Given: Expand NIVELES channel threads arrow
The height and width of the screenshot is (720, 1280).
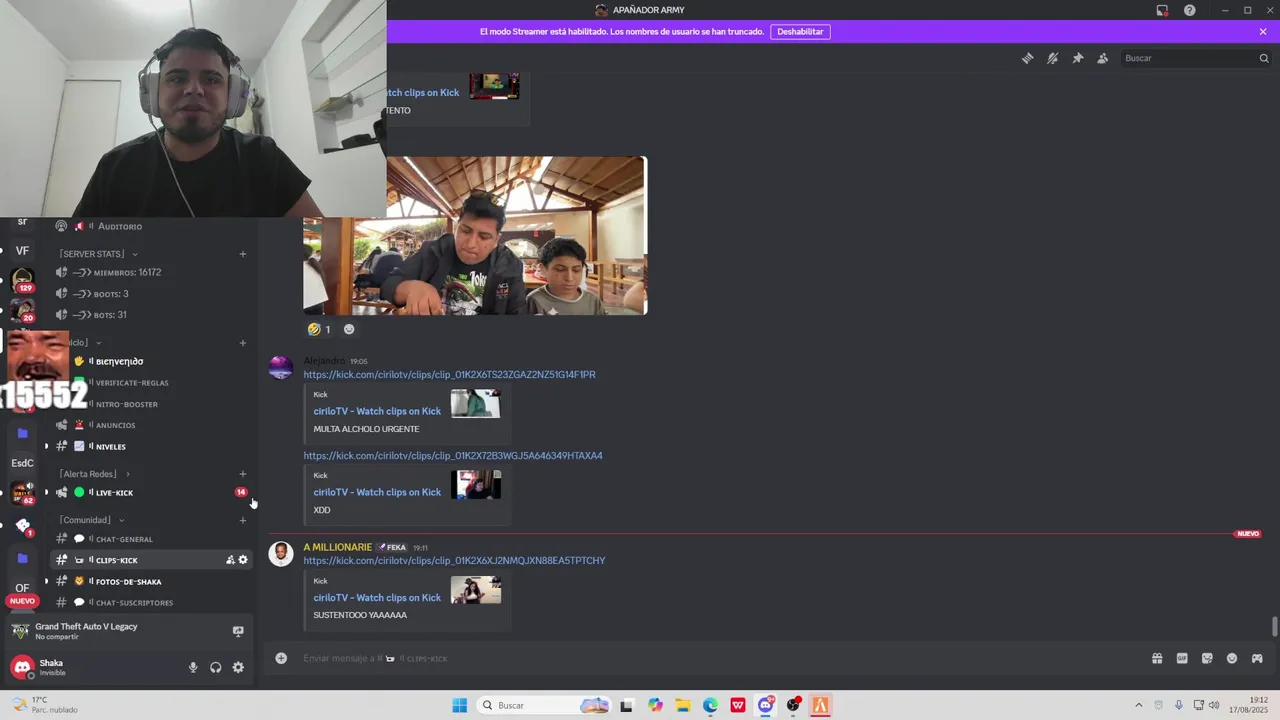Looking at the screenshot, I should coord(46,446).
